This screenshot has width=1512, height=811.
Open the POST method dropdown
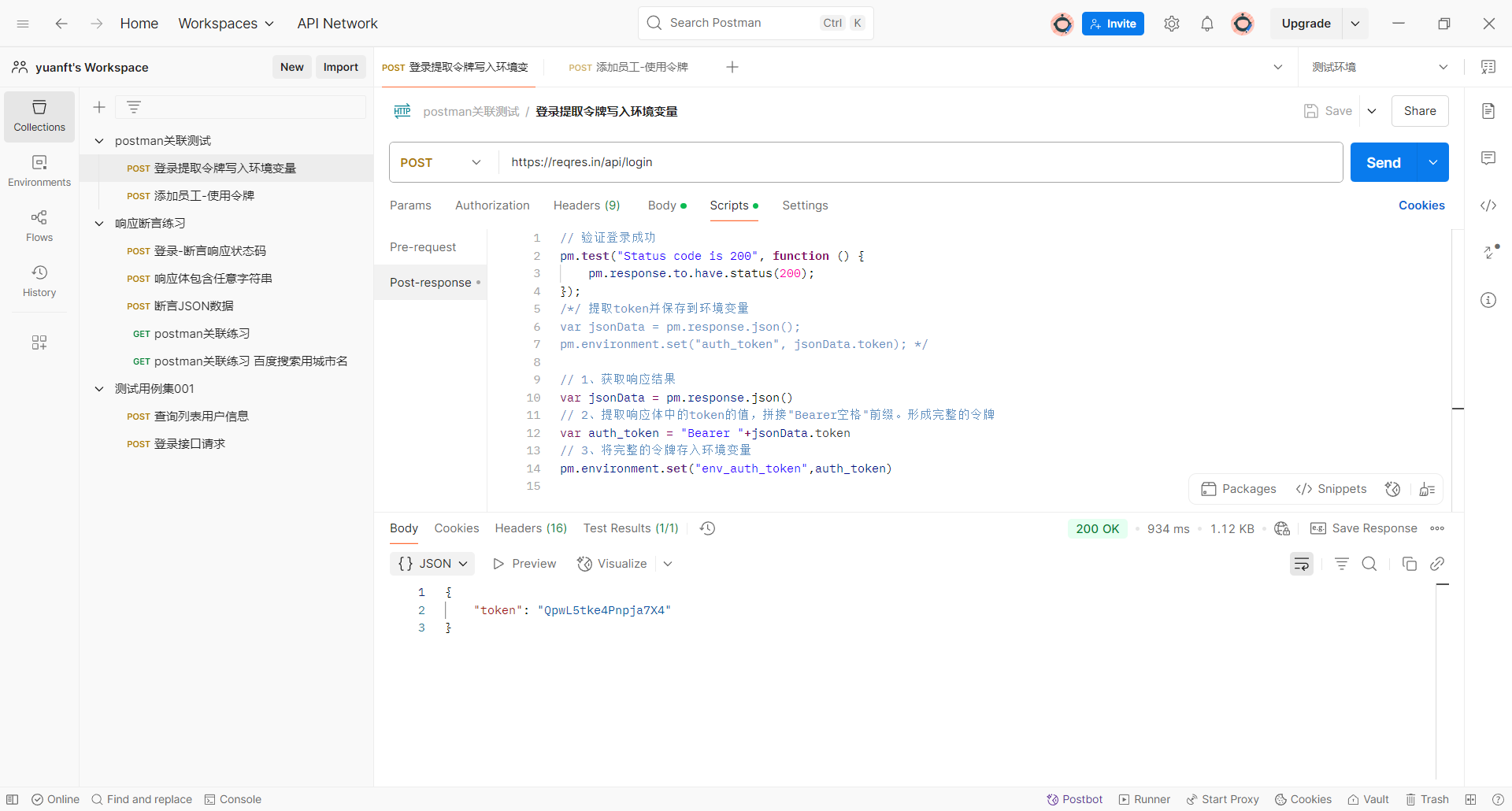tap(440, 162)
